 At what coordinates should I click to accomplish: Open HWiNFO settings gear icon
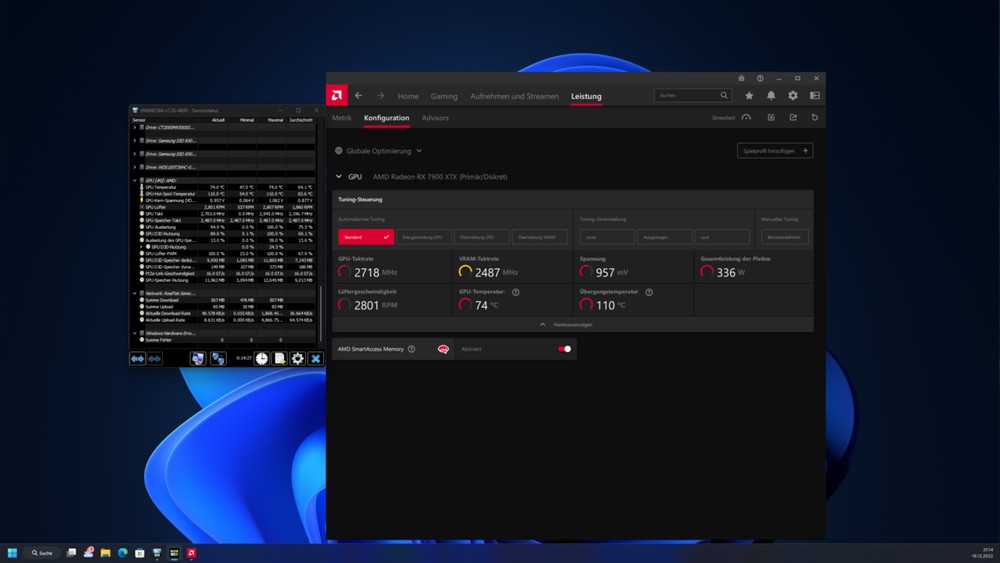click(297, 358)
